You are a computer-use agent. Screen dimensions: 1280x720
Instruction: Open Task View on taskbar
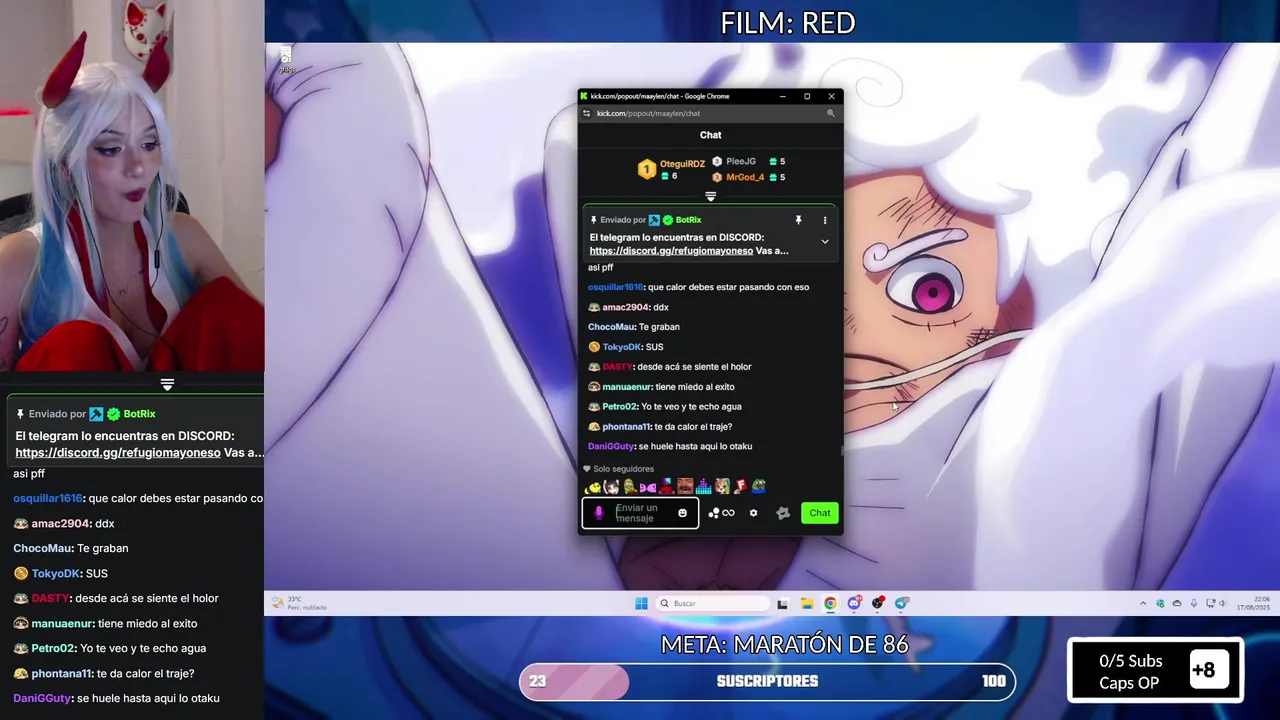(783, 603)
